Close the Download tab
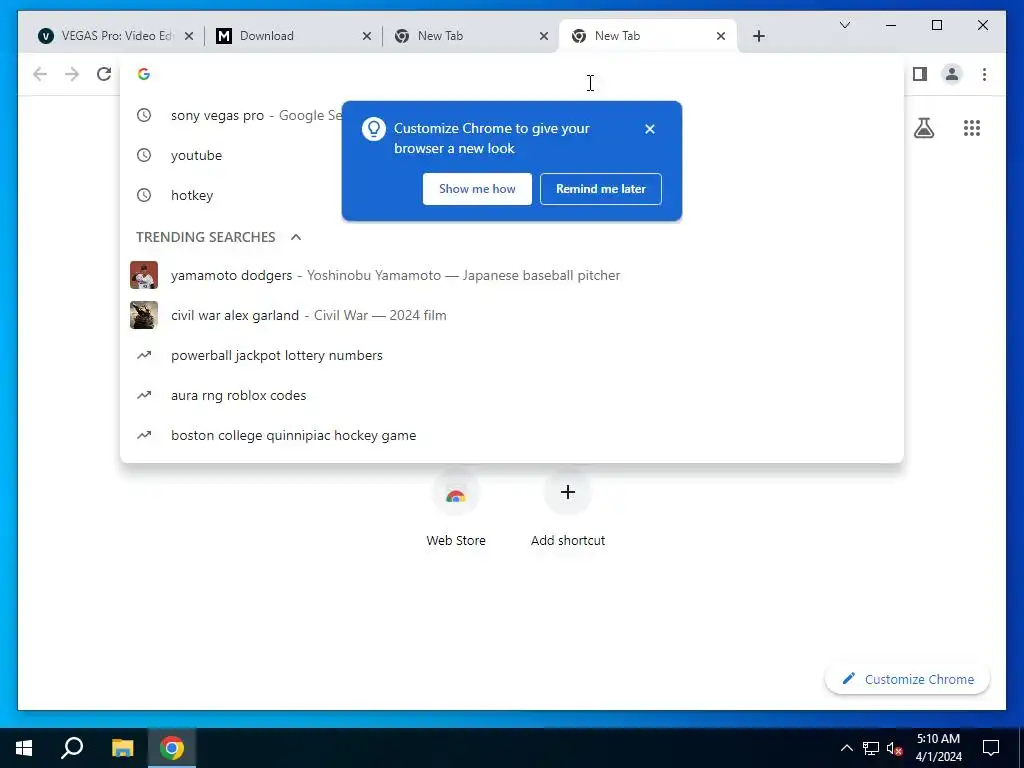This screenshot has width=1024, height=768. [367, 36]
